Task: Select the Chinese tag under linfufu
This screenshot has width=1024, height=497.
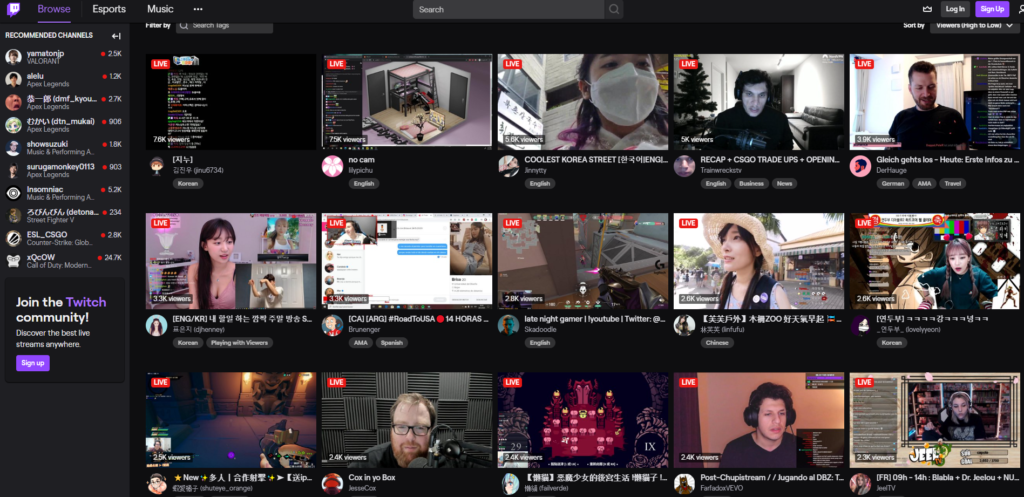Action: (x=716, y=342)
